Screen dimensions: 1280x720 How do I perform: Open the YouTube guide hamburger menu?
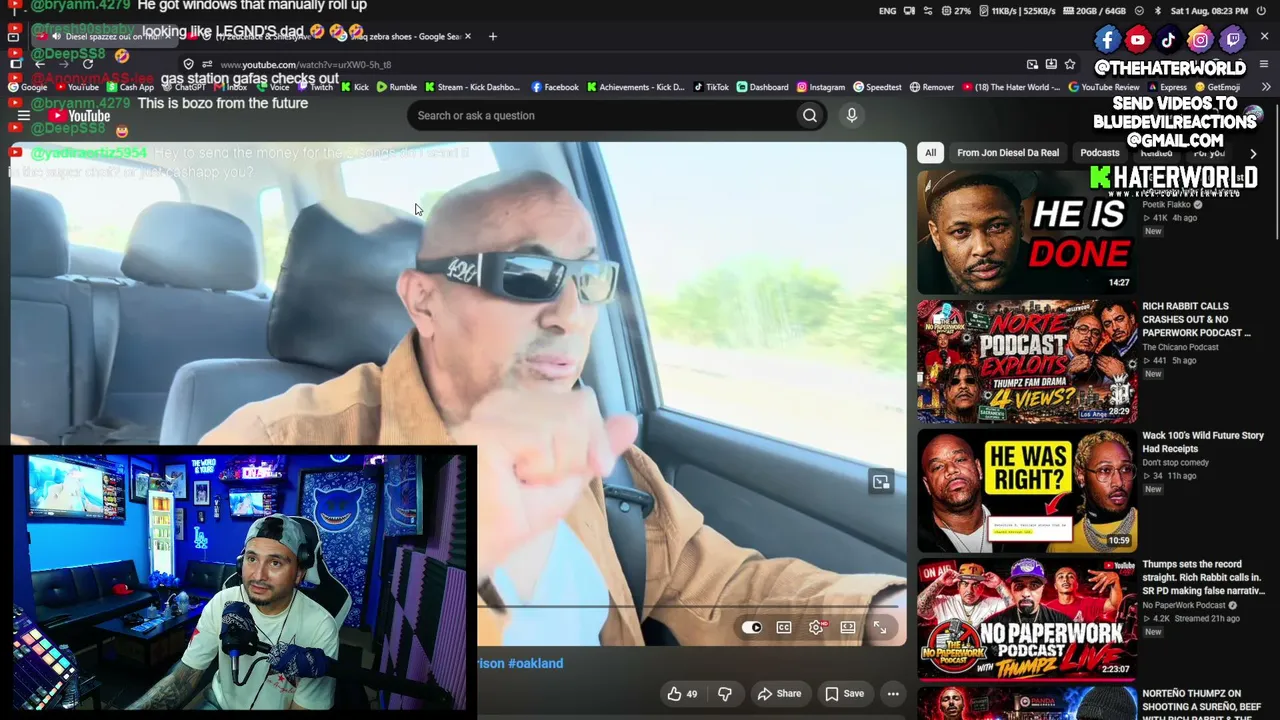24,116
